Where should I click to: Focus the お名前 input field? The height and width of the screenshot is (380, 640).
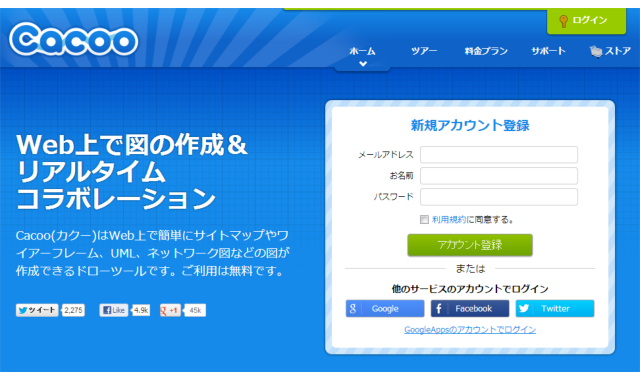coord(499,176)
